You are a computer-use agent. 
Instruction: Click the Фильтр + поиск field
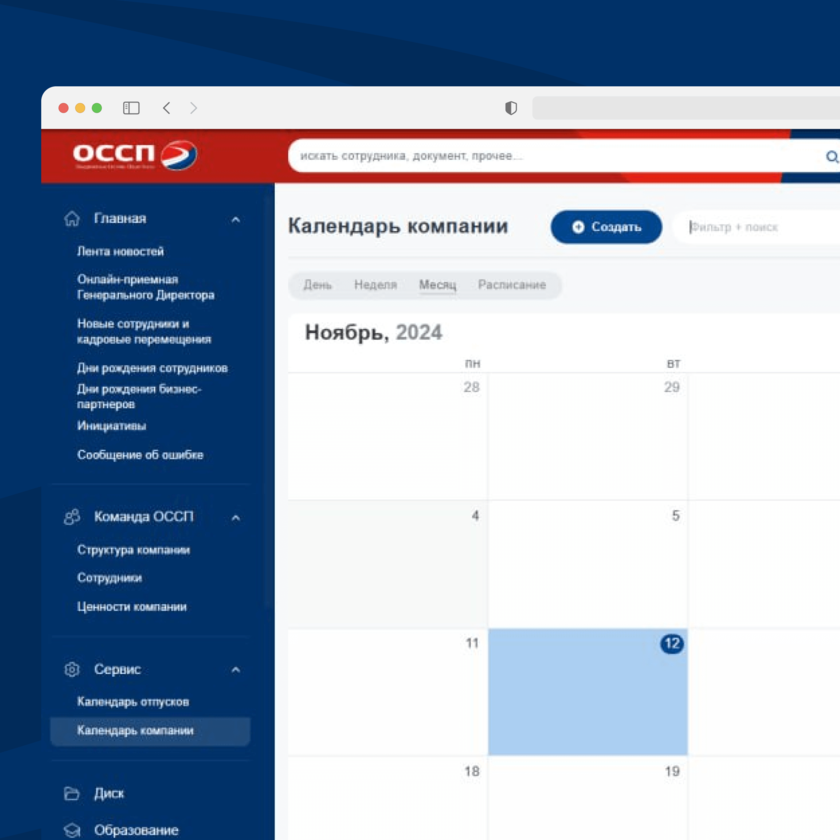tap(760, 227)
